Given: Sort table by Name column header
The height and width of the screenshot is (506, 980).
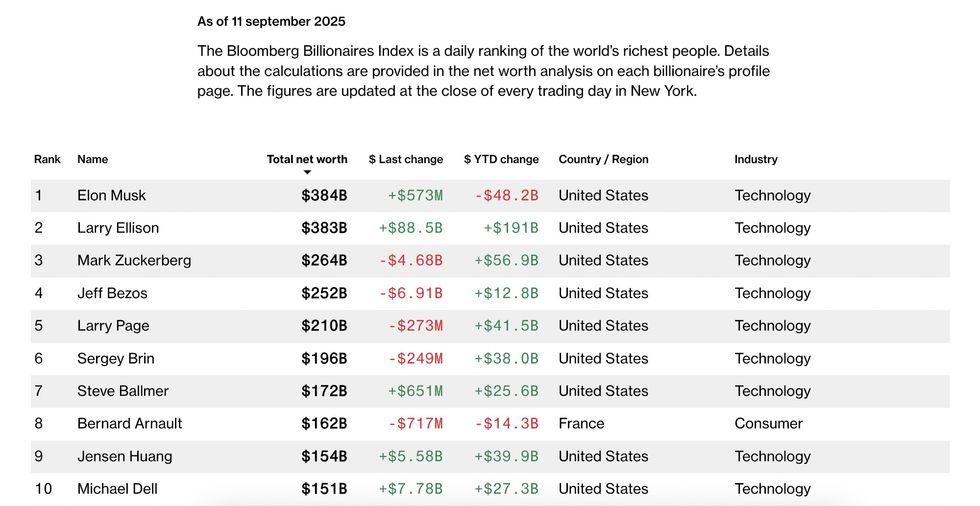Looking at the screenshot, I should 92,159.
